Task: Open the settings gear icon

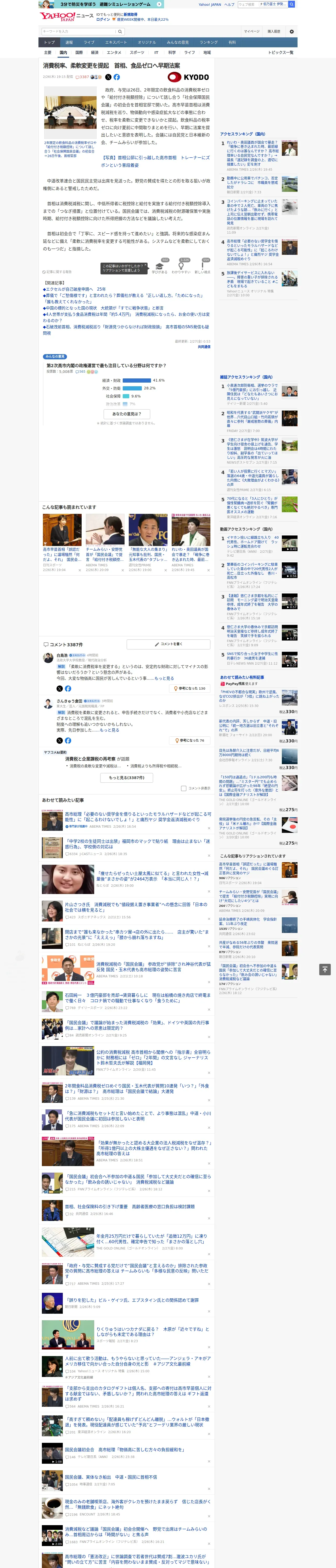Action: click(292, 32)
